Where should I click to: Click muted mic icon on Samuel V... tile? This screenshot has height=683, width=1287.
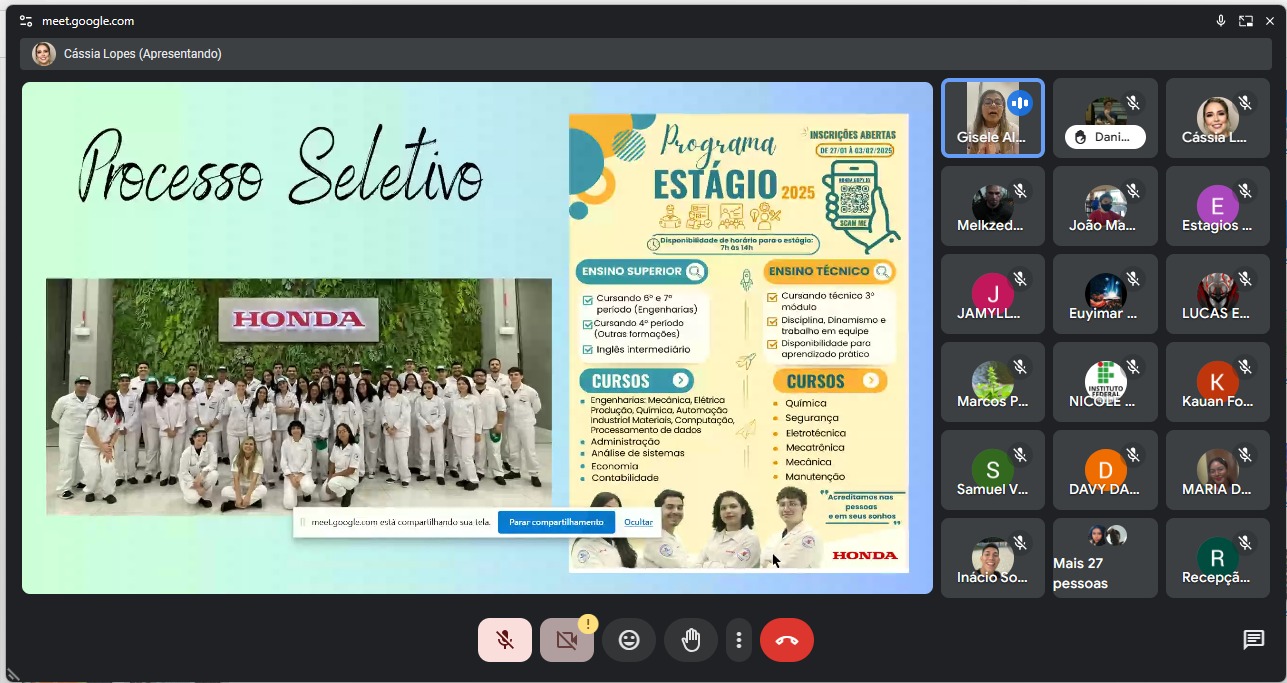tap(1021, 455)
